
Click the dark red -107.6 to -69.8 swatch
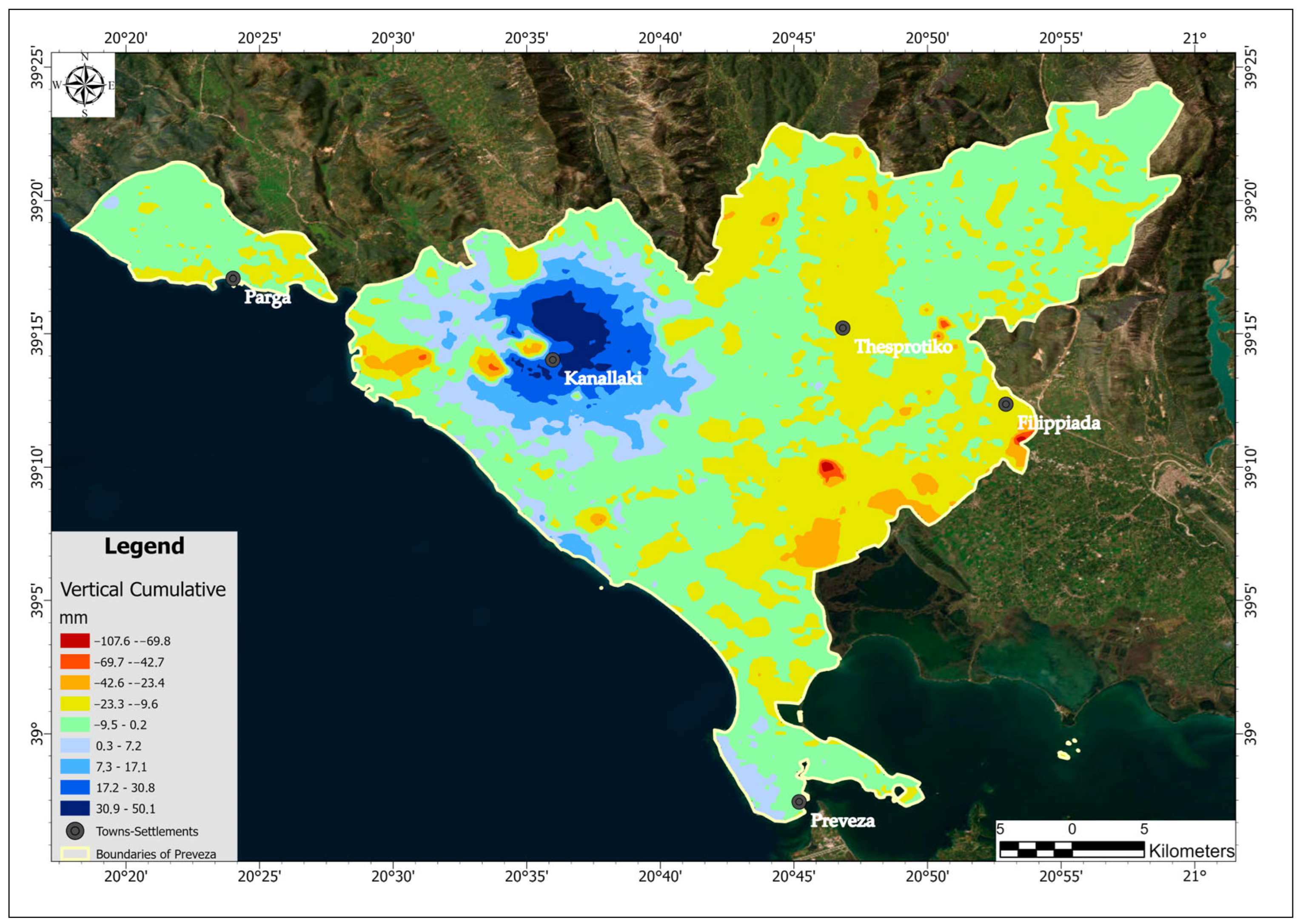pyautogui.click(x=75, y=641)
